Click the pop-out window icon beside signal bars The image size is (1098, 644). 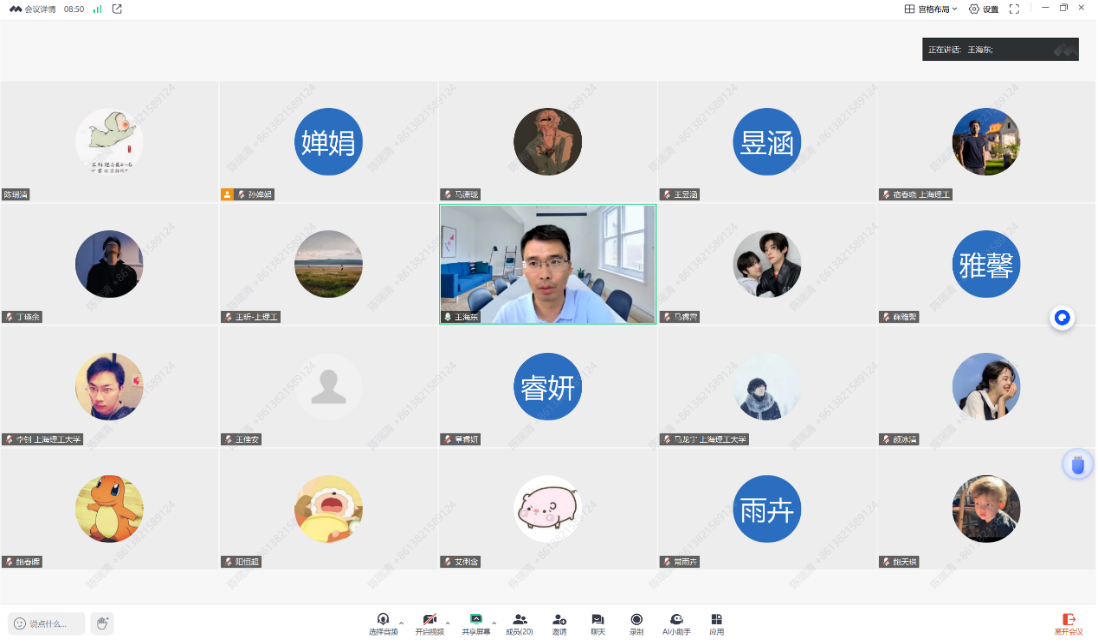click(x=117, y=9)
